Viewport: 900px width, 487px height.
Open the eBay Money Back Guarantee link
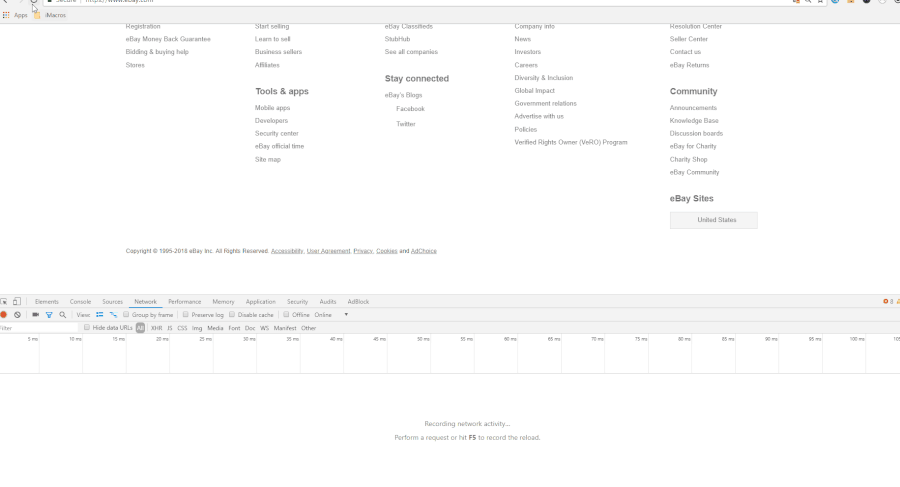coord(168,39)
